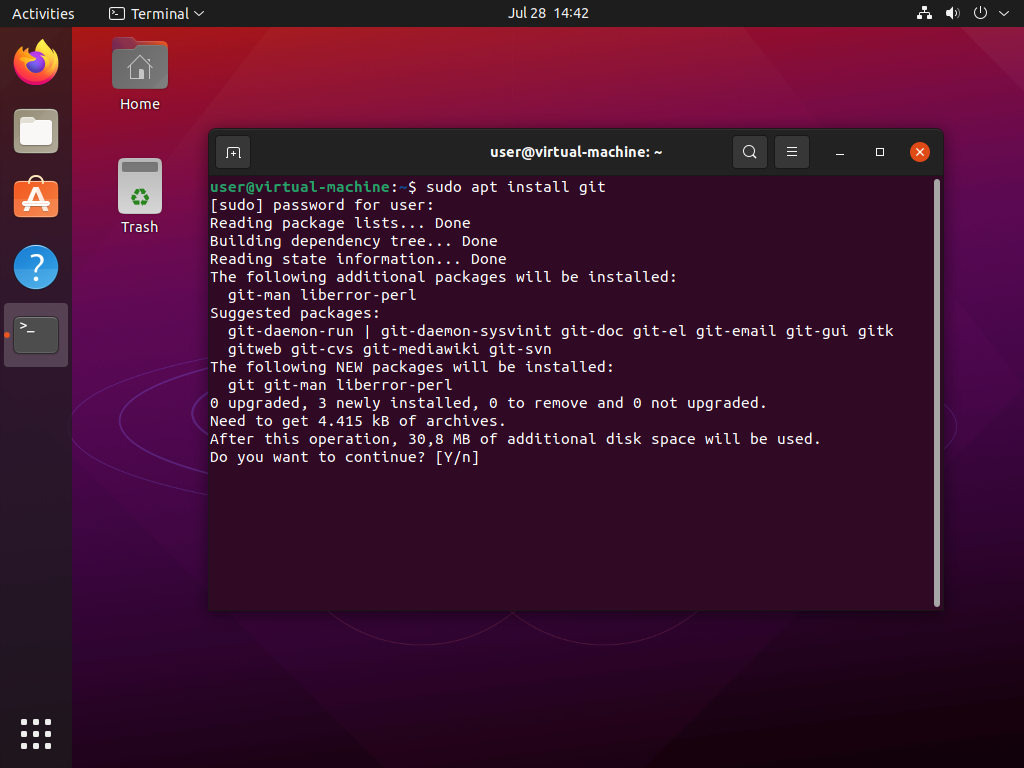
Task: Show Applications grid button
Action: coord(36,733)
